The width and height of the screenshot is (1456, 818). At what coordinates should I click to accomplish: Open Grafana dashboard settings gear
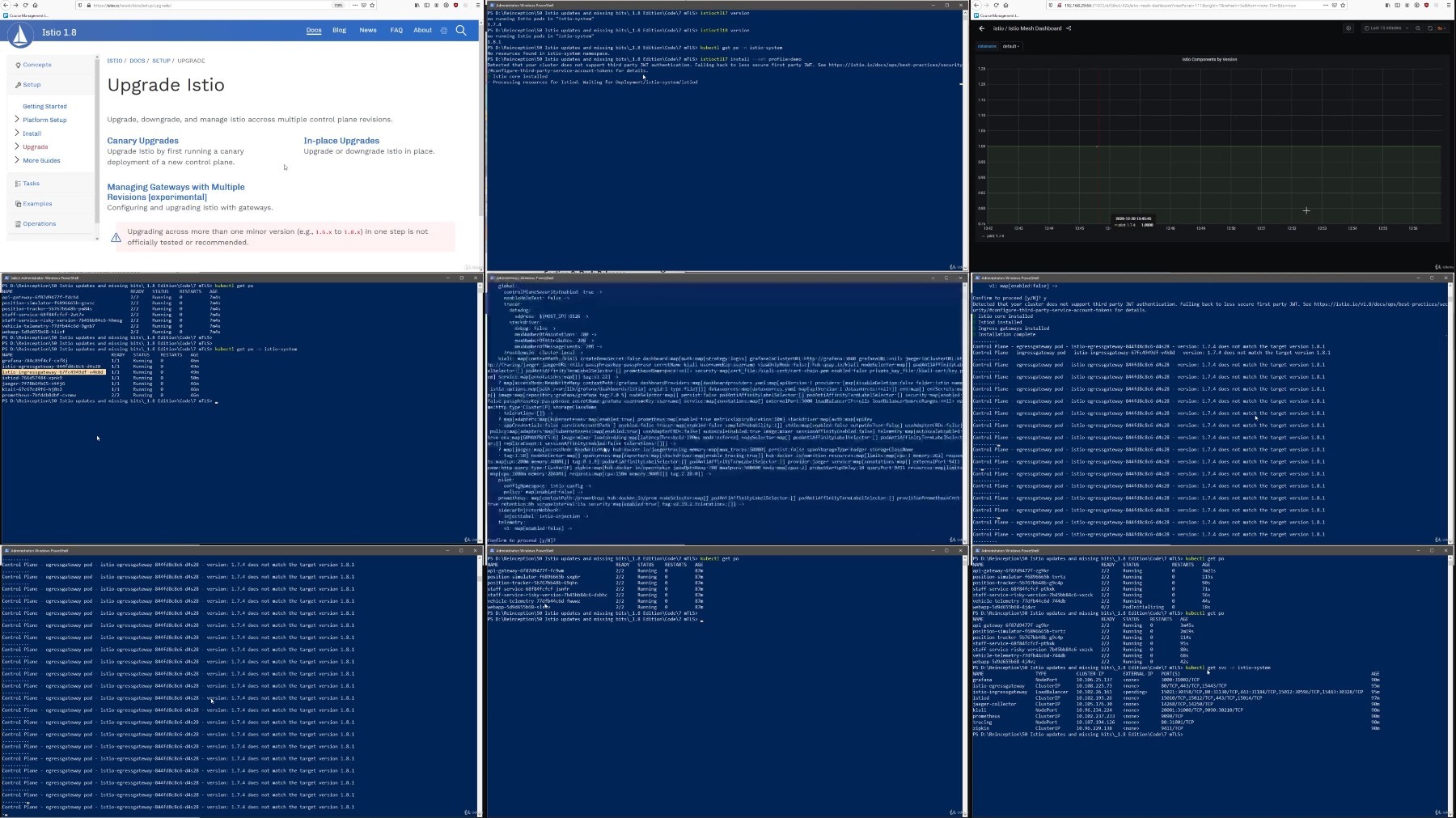tap(1348, 28)
